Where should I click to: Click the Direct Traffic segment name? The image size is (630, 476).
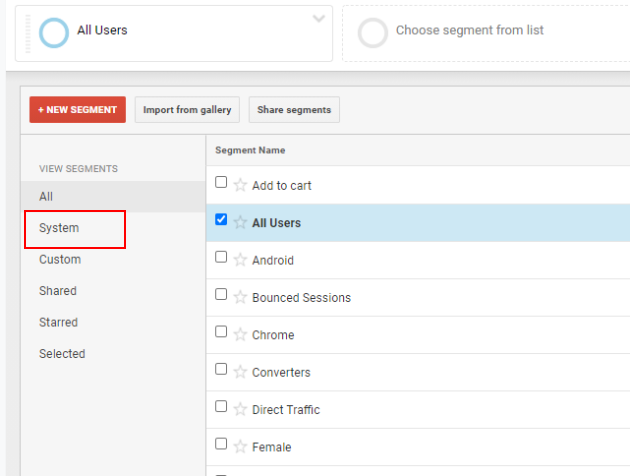coord(286,410)
